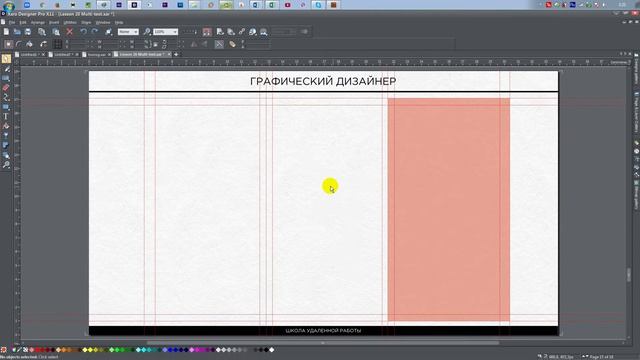Click the Redo arrow
This screenshot has height=360, width=640.
coord(95,32)
